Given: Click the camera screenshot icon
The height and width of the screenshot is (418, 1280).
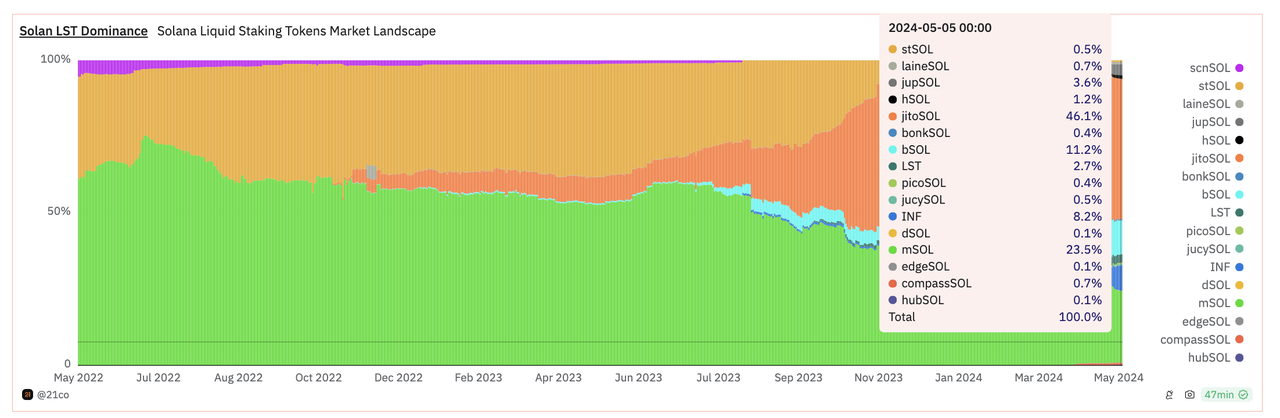Looking at the screenshot, I should (1190, 395).
